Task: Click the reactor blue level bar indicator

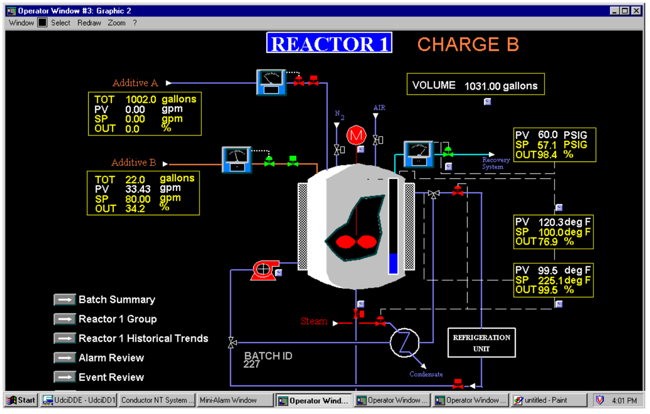Action: (x=393, y=226)
